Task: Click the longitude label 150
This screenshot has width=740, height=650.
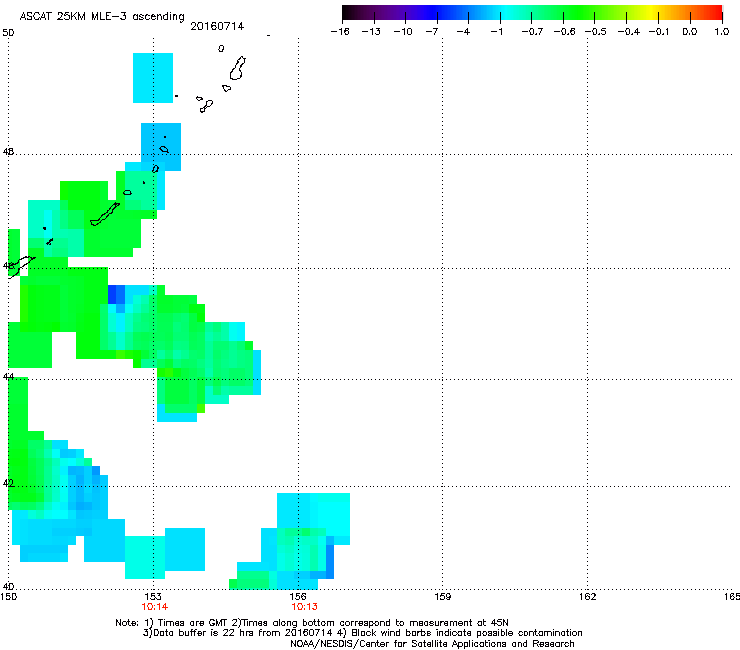Action: [x=8, y=597]
